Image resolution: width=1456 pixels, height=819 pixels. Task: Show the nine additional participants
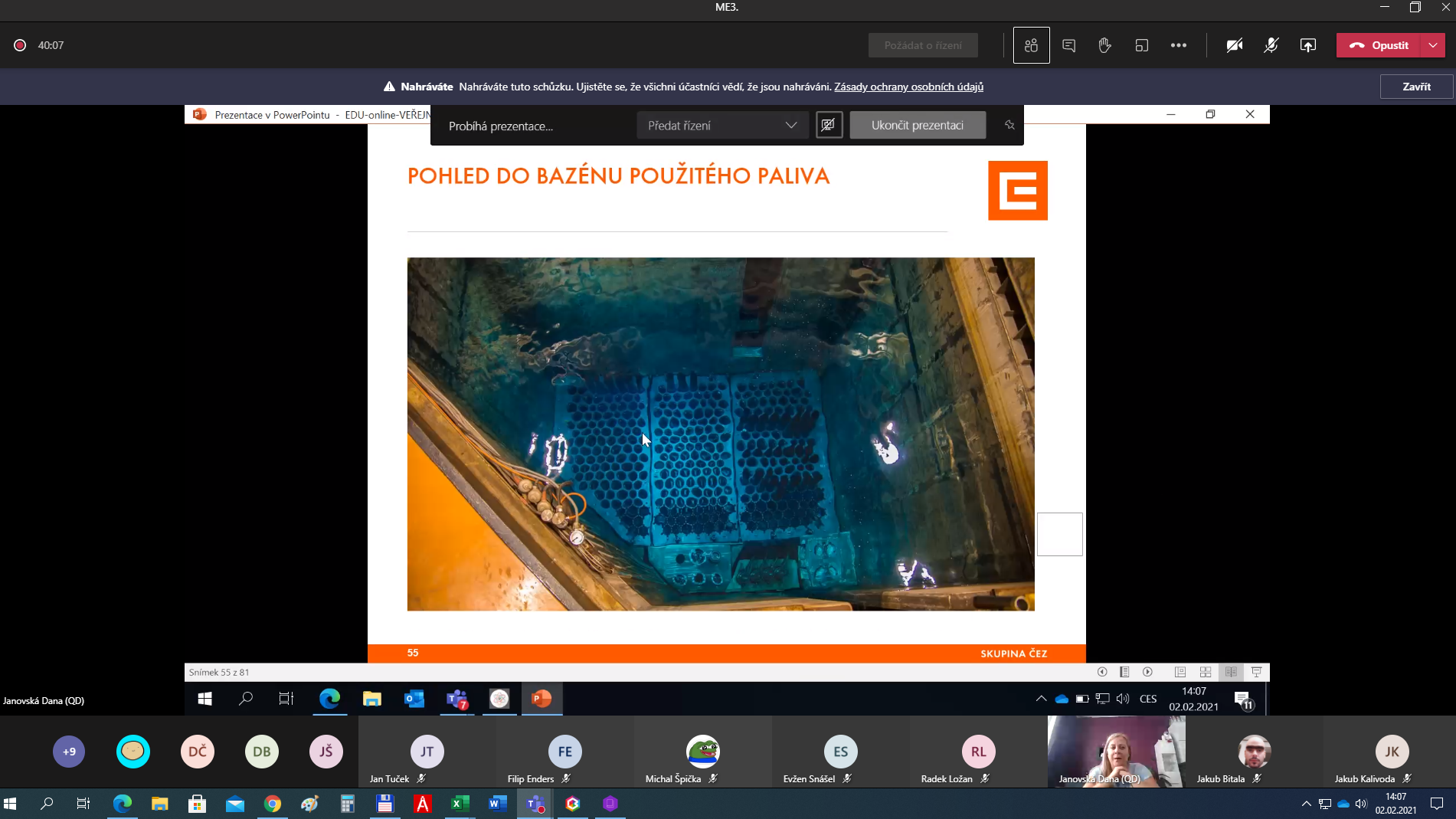point(69,752)
